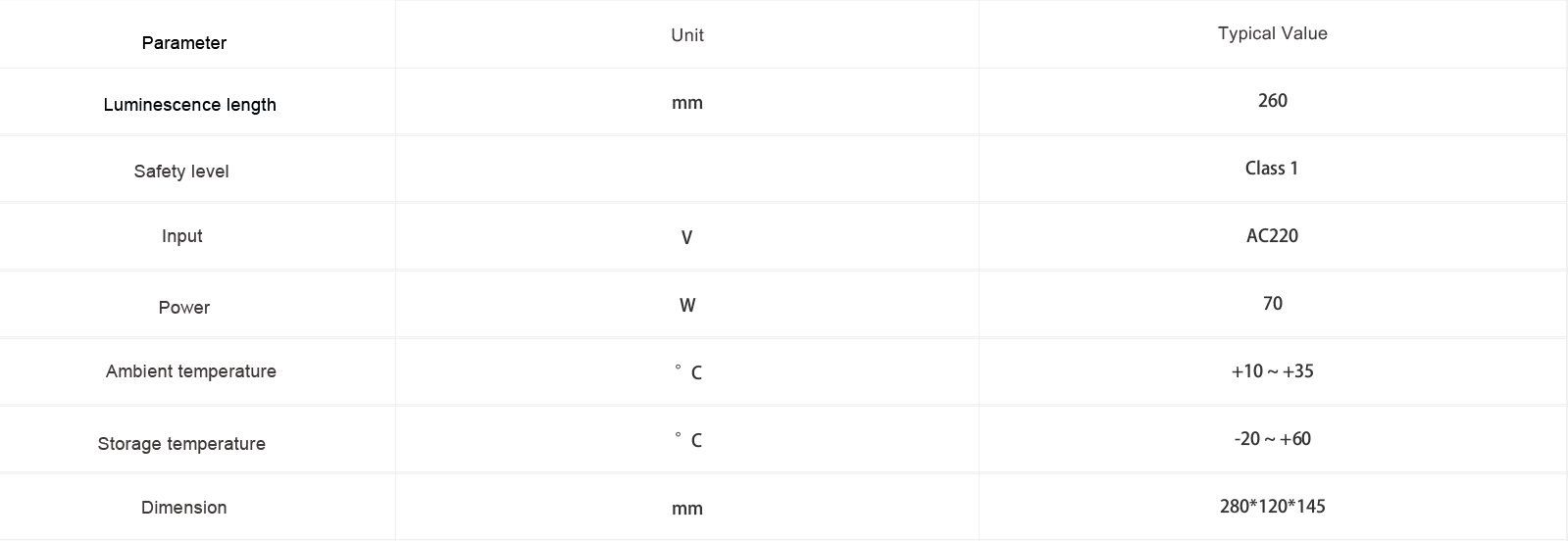Select the 280*120*145 dimension value

click(x=1273, y=507)
